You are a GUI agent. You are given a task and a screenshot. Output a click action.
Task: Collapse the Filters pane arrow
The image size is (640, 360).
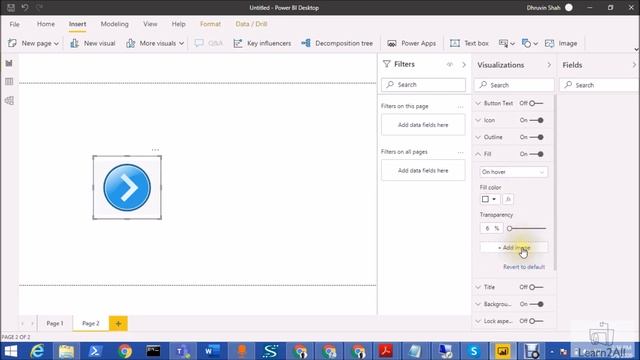464,64
